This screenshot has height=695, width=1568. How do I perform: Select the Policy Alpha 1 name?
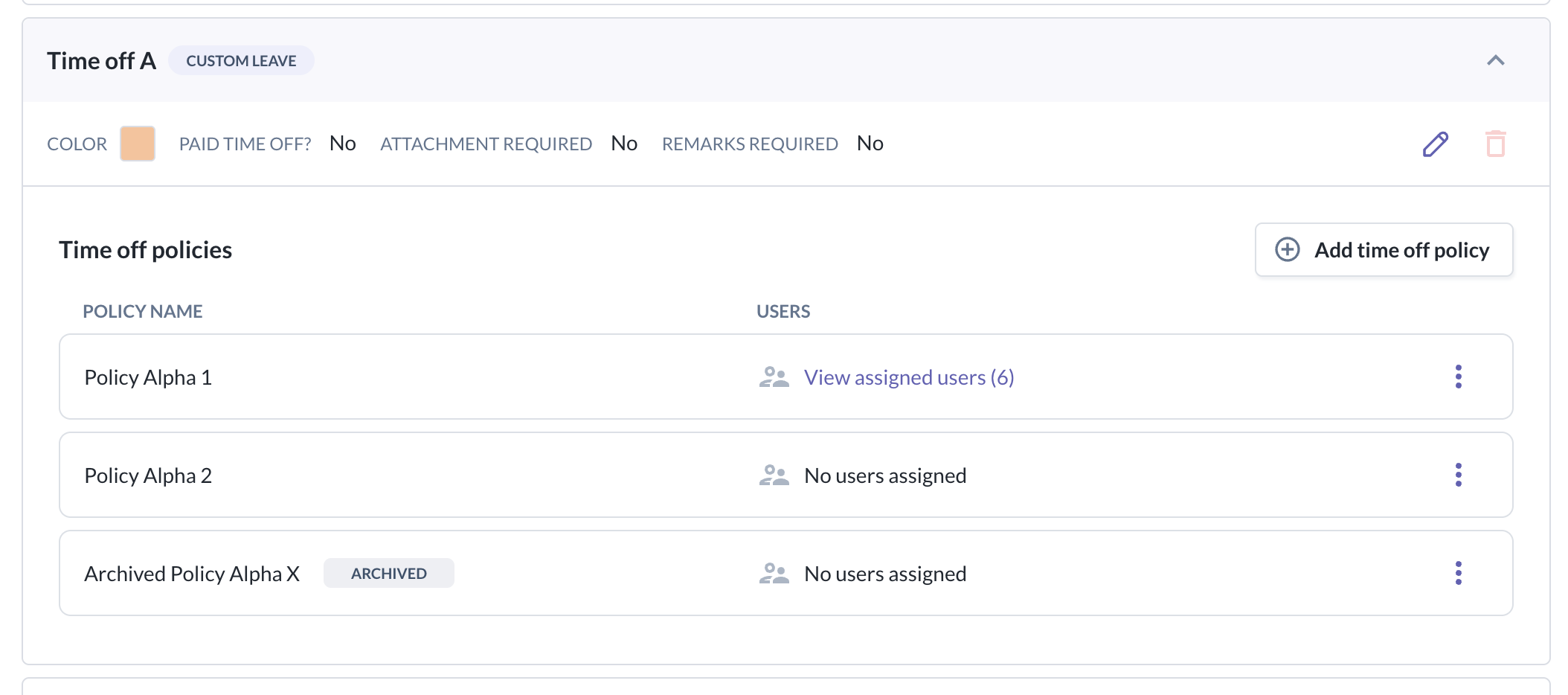148,377
